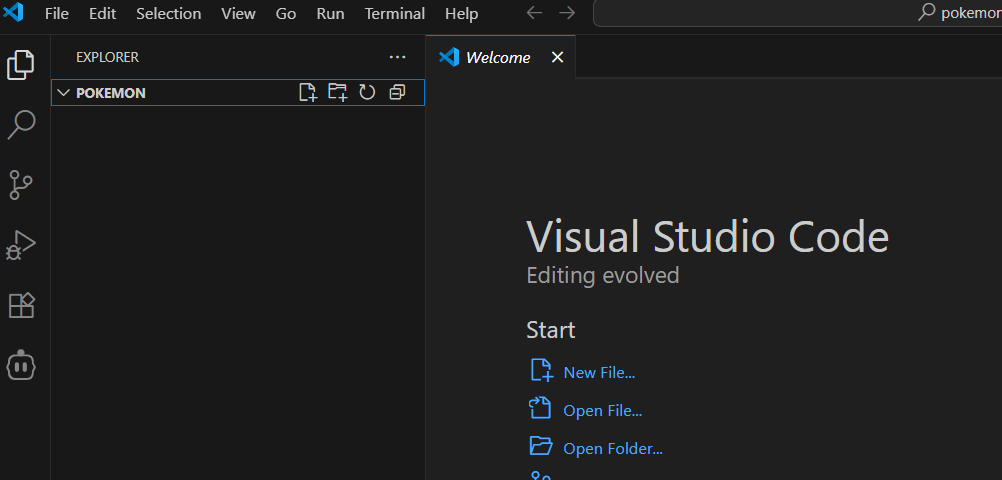Screen dimensions: 1002x480
Task: Open the Explorer view in activity bar
Action: pyautogui.click(x=20, y=65)
